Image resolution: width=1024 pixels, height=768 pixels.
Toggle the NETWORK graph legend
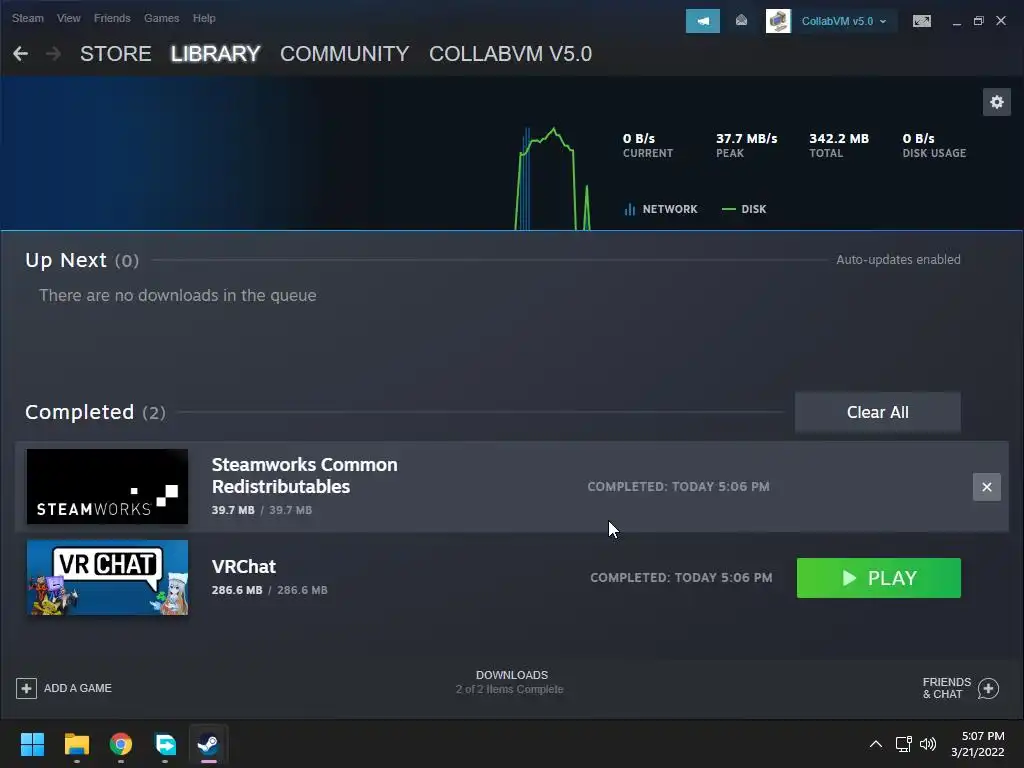click(661, 209)
